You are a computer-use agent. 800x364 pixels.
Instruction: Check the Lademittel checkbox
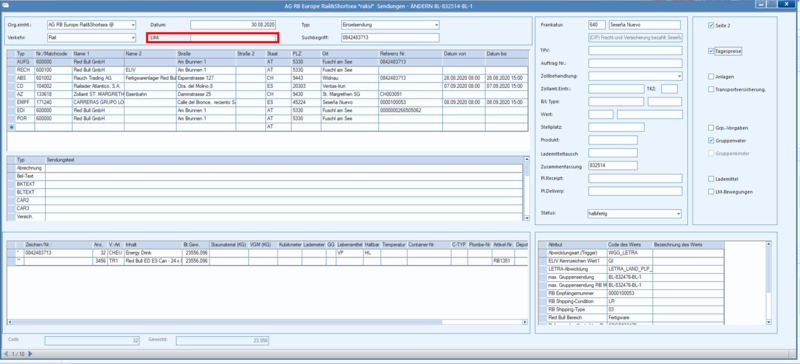click(x=711, y=179)
